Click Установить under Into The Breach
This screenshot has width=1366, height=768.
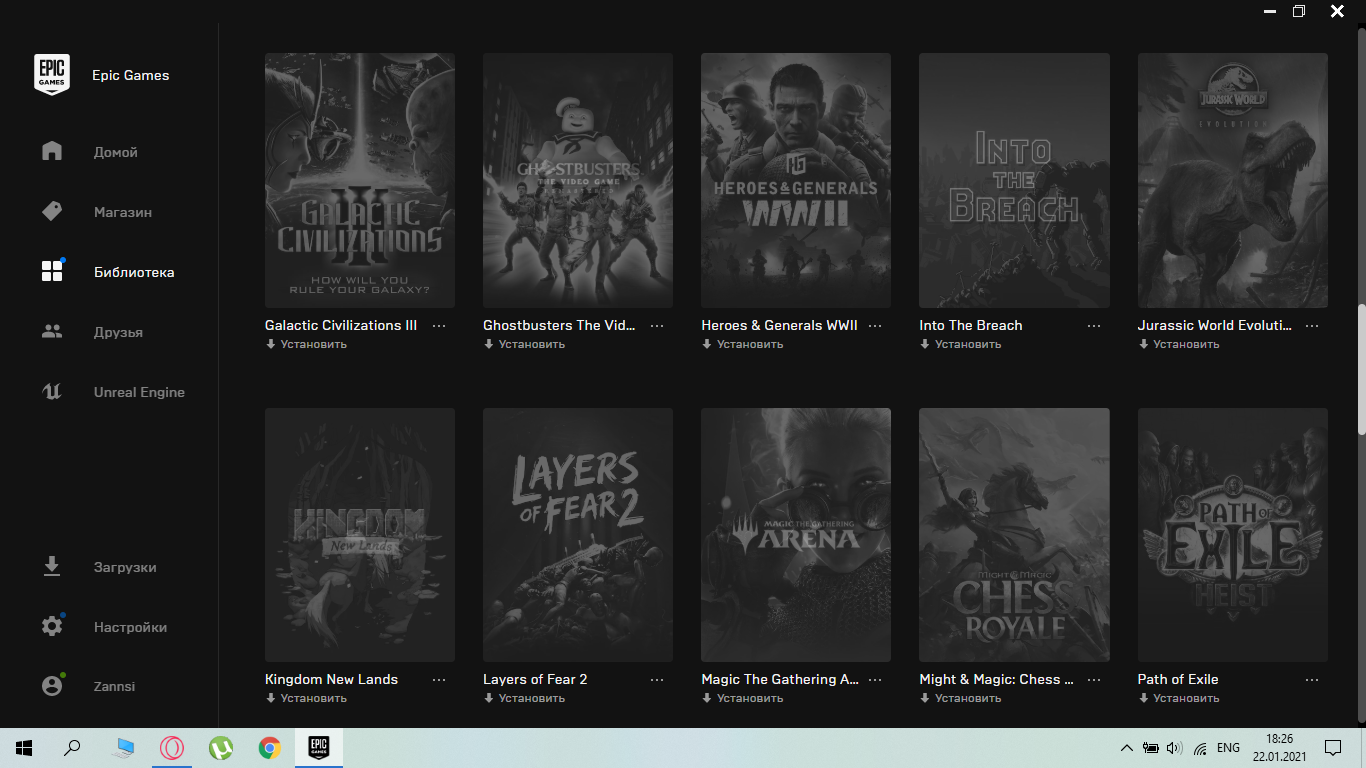click(960, 344)
